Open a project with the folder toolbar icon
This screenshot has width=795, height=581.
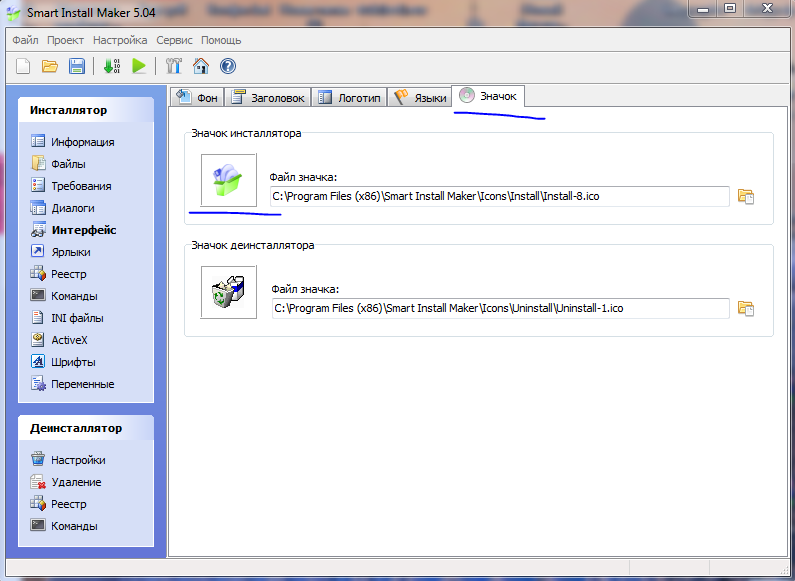pos(50,66)
